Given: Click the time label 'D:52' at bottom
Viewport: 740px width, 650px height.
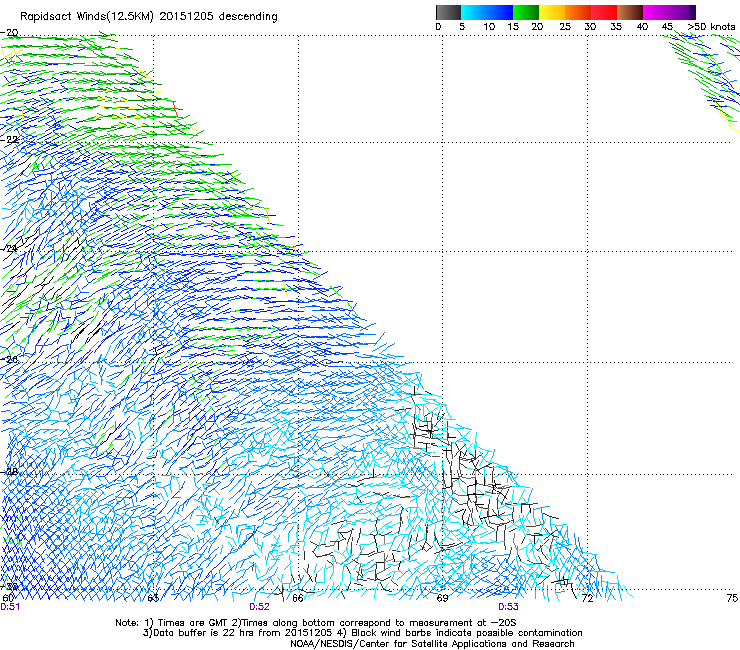Looking at the screenshot, I should pos(259,607).
